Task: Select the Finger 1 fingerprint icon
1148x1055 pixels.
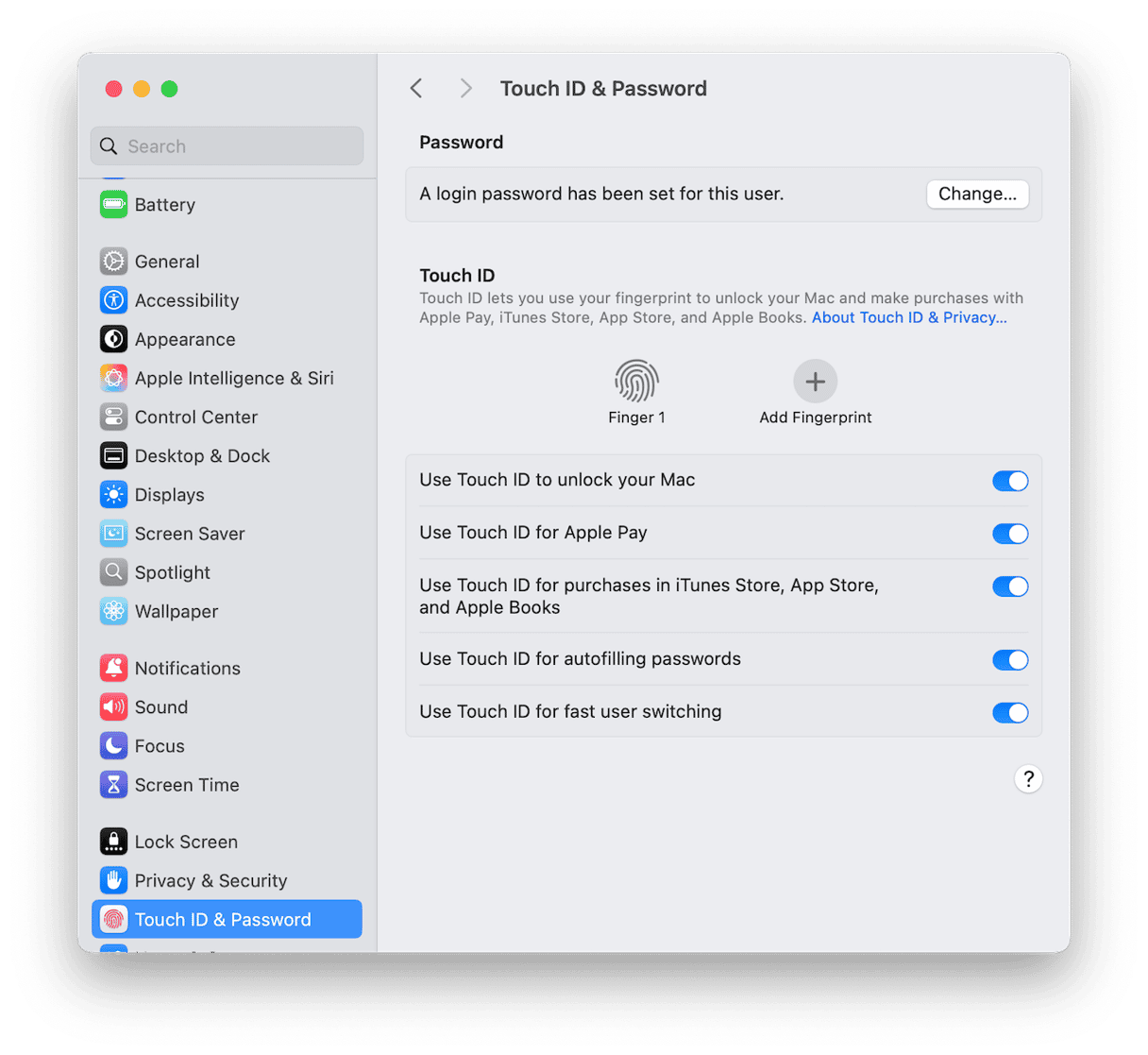Action: coord(636,382)
